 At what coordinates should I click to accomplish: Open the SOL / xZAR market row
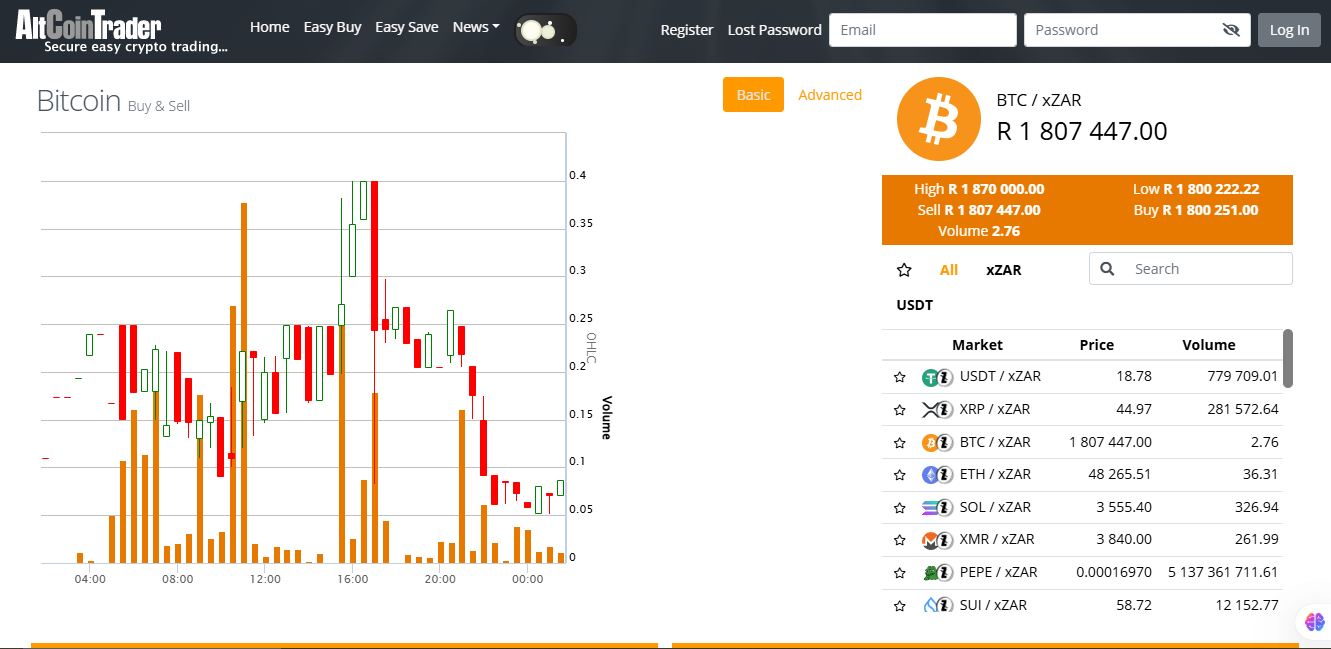pyautogui.click(x=1082, y=508)
